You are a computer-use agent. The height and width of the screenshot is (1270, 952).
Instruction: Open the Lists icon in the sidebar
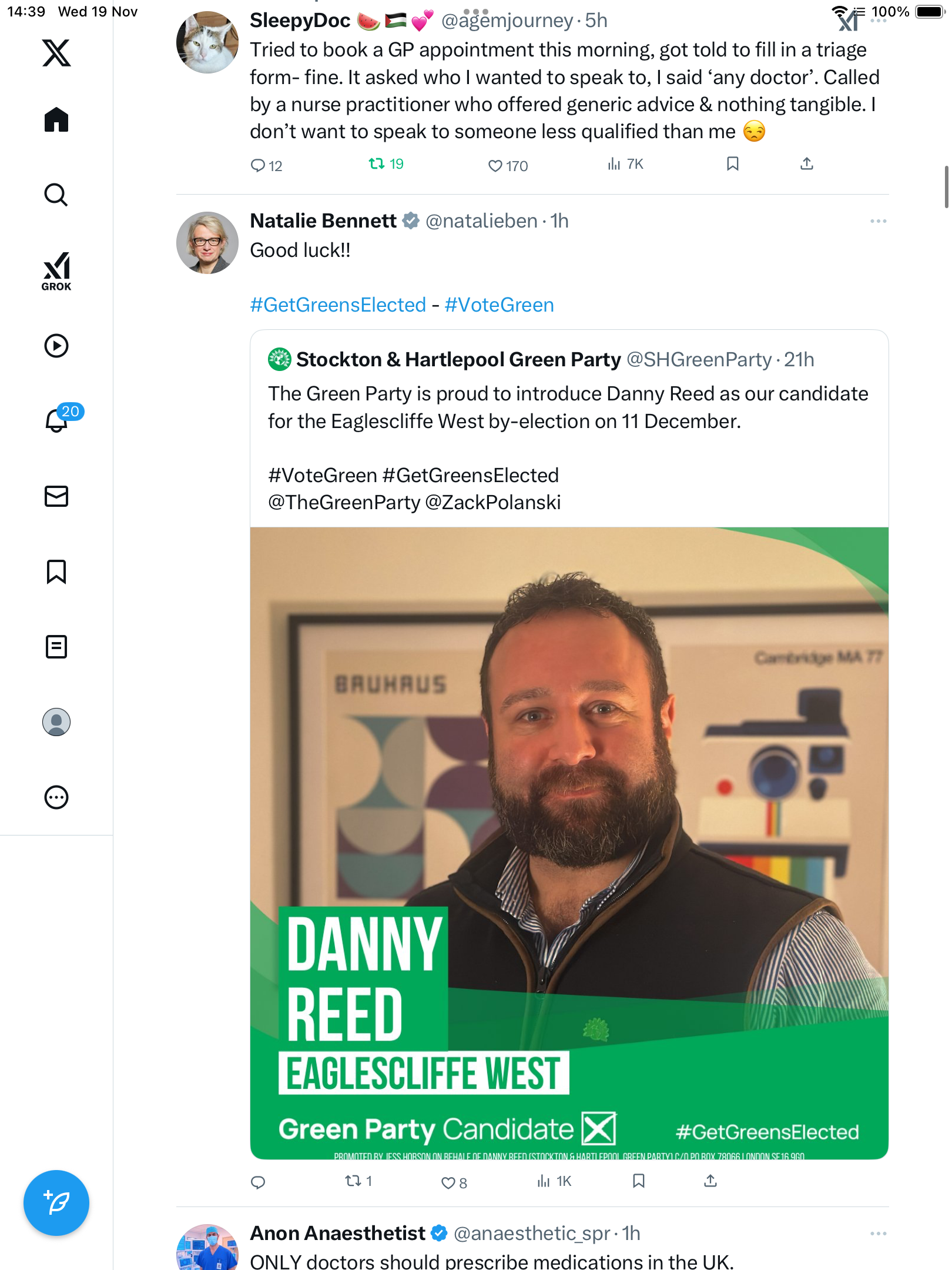click(x=56, y=647)
